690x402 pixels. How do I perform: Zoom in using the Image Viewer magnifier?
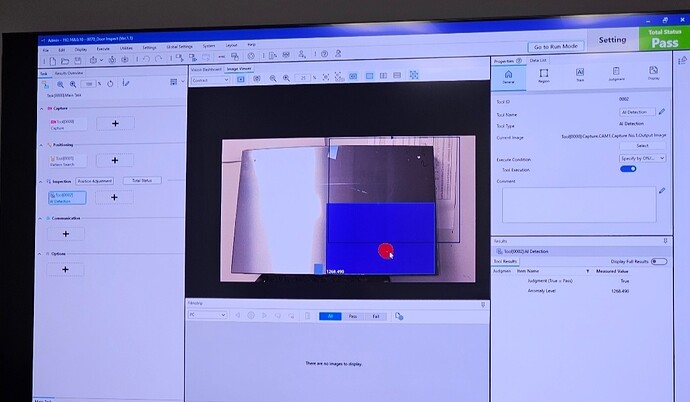coord(286,78)
